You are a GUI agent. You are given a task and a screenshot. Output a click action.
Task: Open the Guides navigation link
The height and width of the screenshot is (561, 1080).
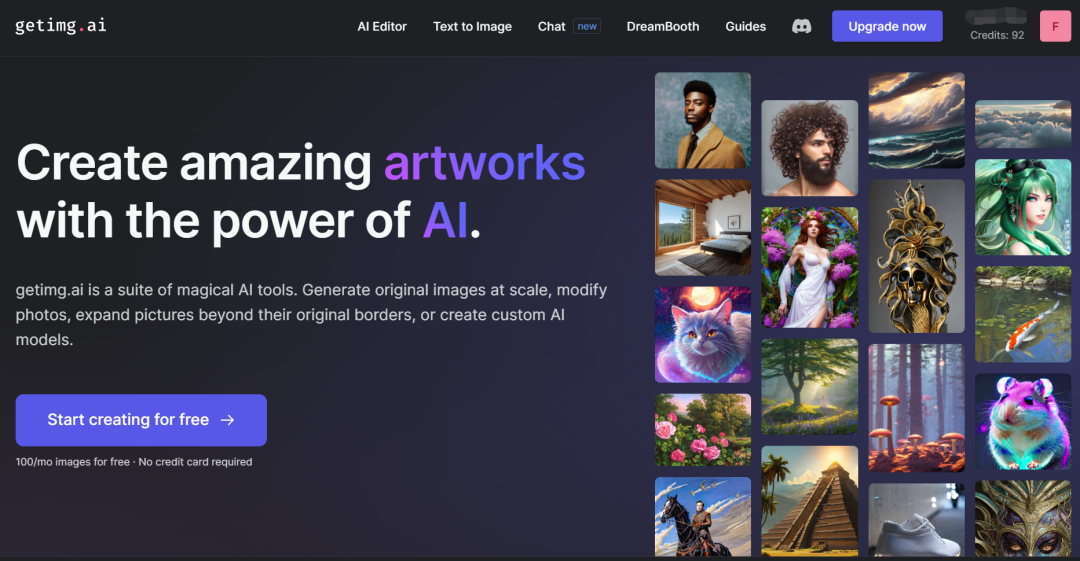(x=745, y=26)
